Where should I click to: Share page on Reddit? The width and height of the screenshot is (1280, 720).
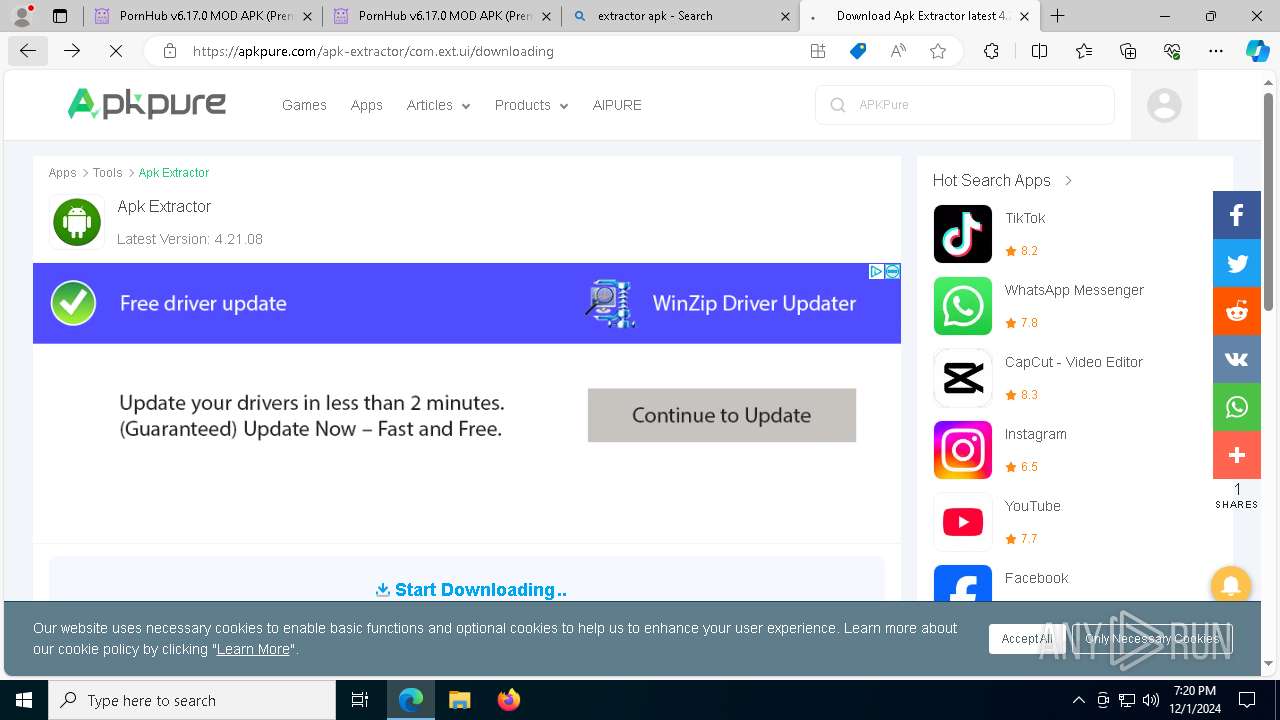click(x=1237, y=311)
